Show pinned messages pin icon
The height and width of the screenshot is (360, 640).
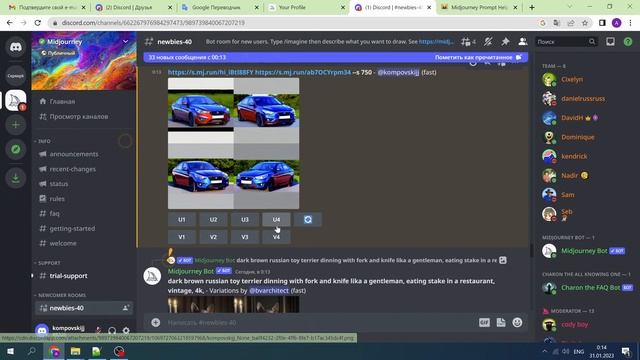[505, 42]
